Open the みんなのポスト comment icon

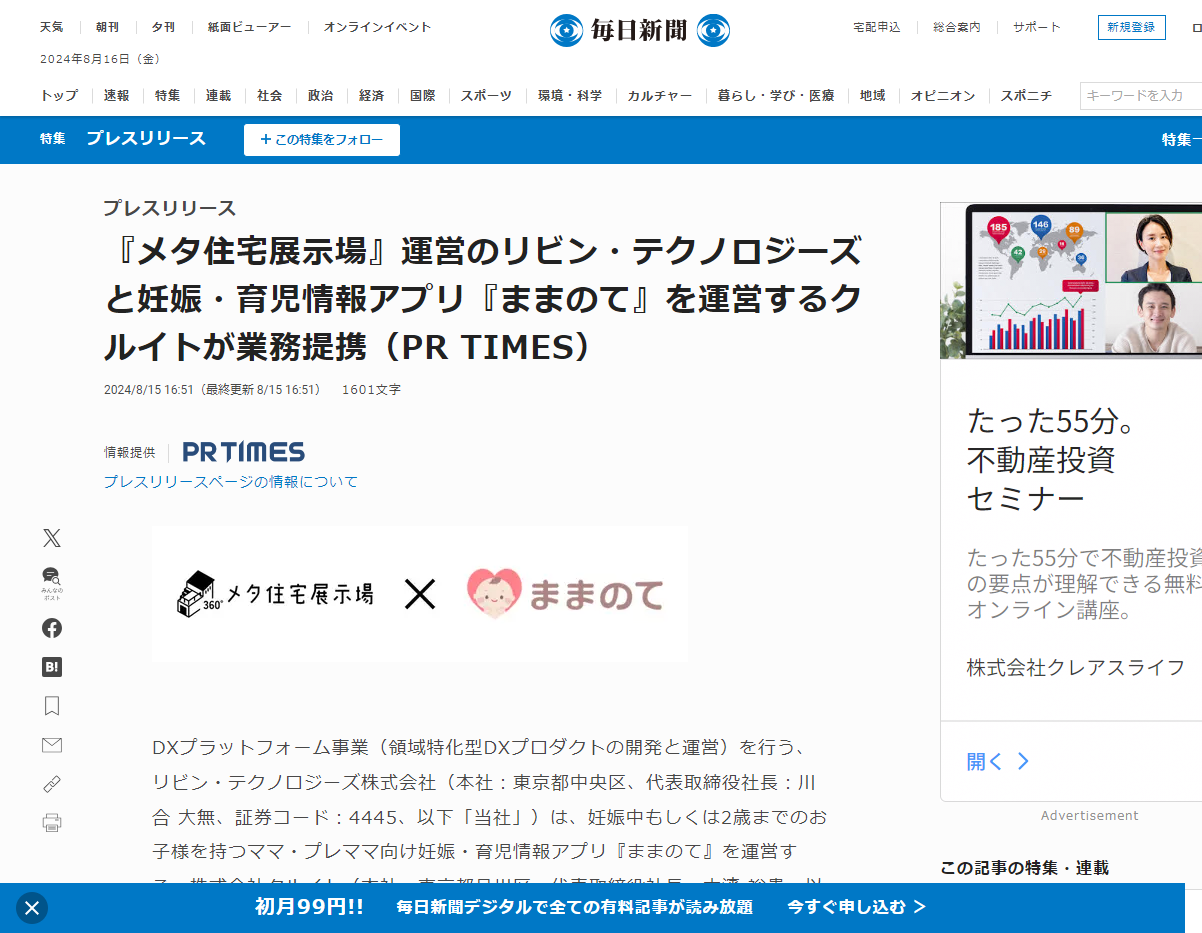click(52, 582)
